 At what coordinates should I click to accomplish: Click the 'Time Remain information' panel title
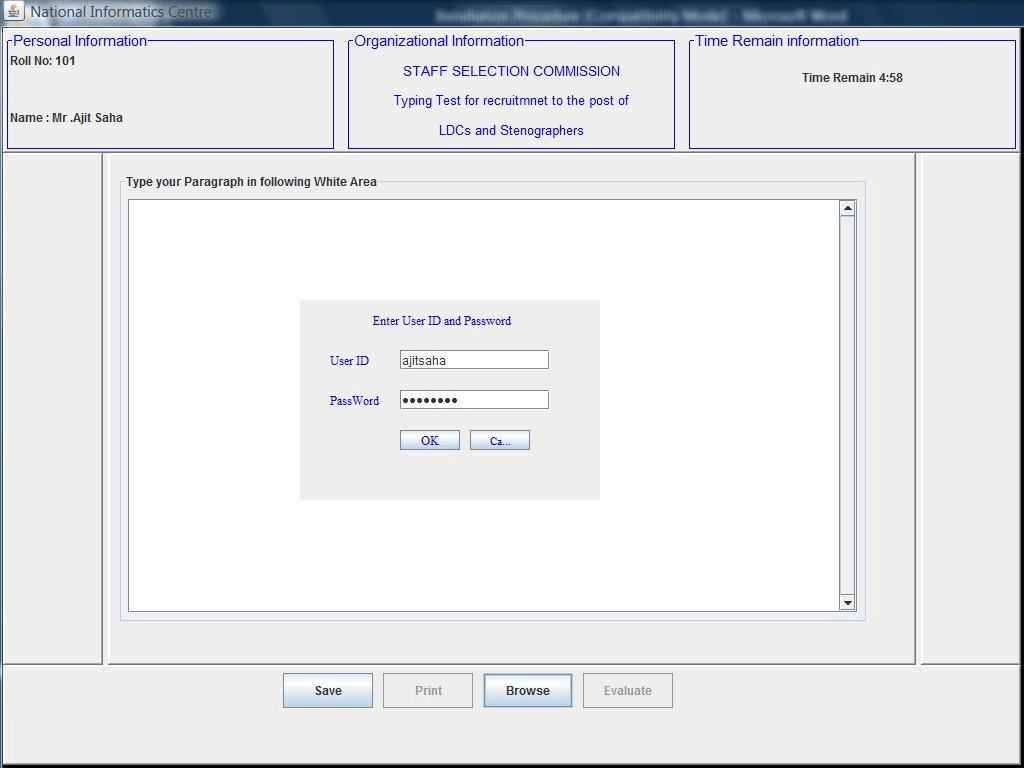[777, 41]
